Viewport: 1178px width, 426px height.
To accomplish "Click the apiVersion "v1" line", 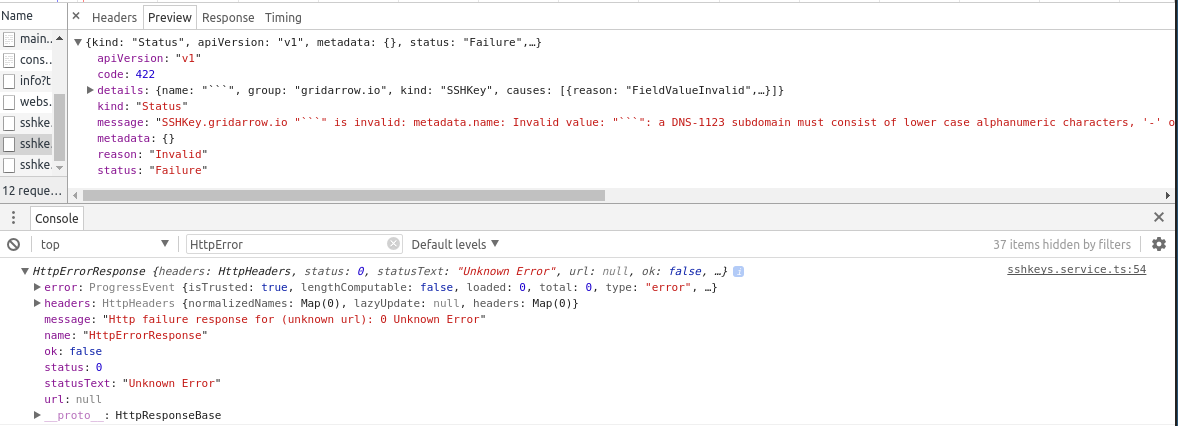I will click(150, 59).
